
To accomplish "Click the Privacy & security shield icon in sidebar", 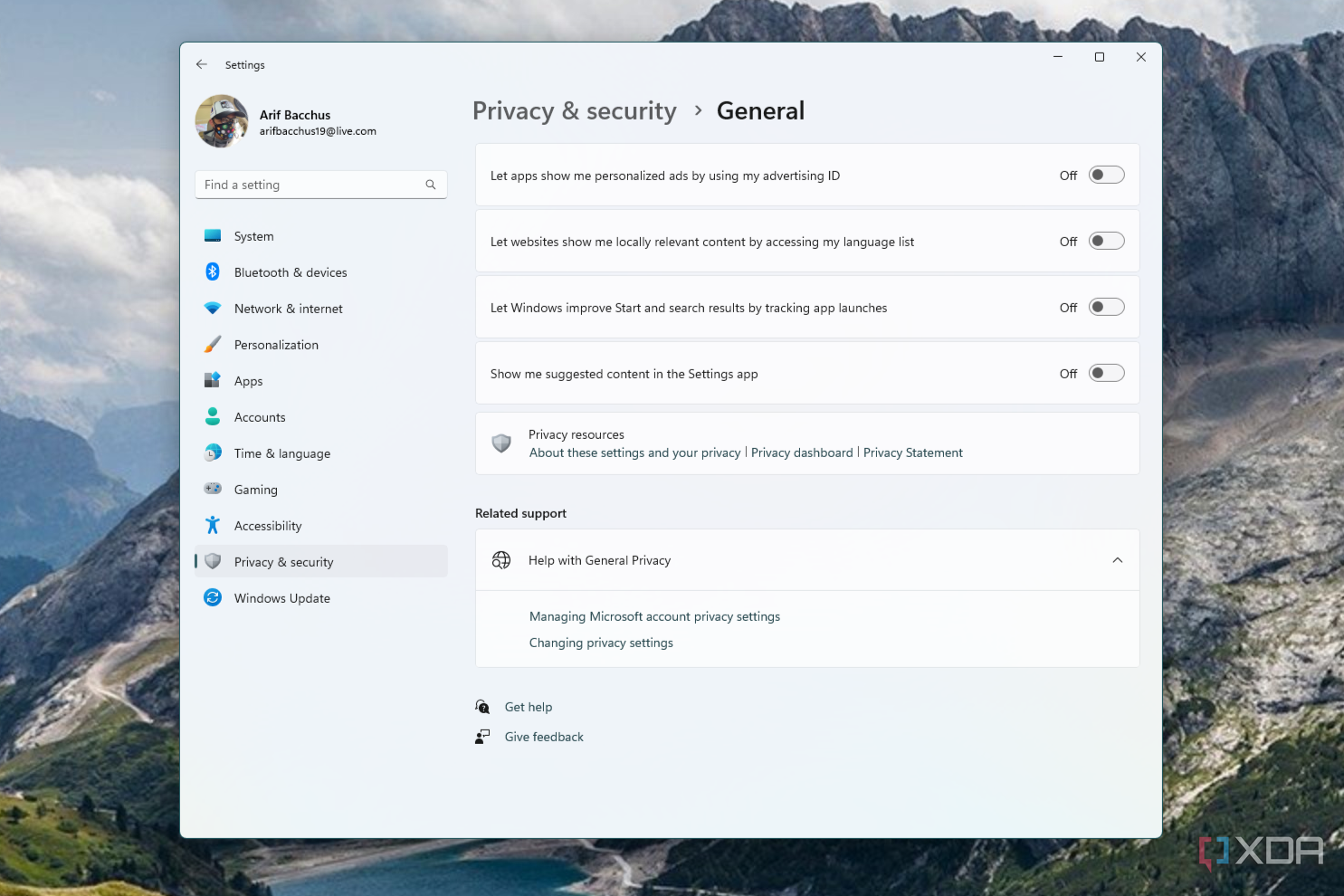I will click(x=213, y=561).
